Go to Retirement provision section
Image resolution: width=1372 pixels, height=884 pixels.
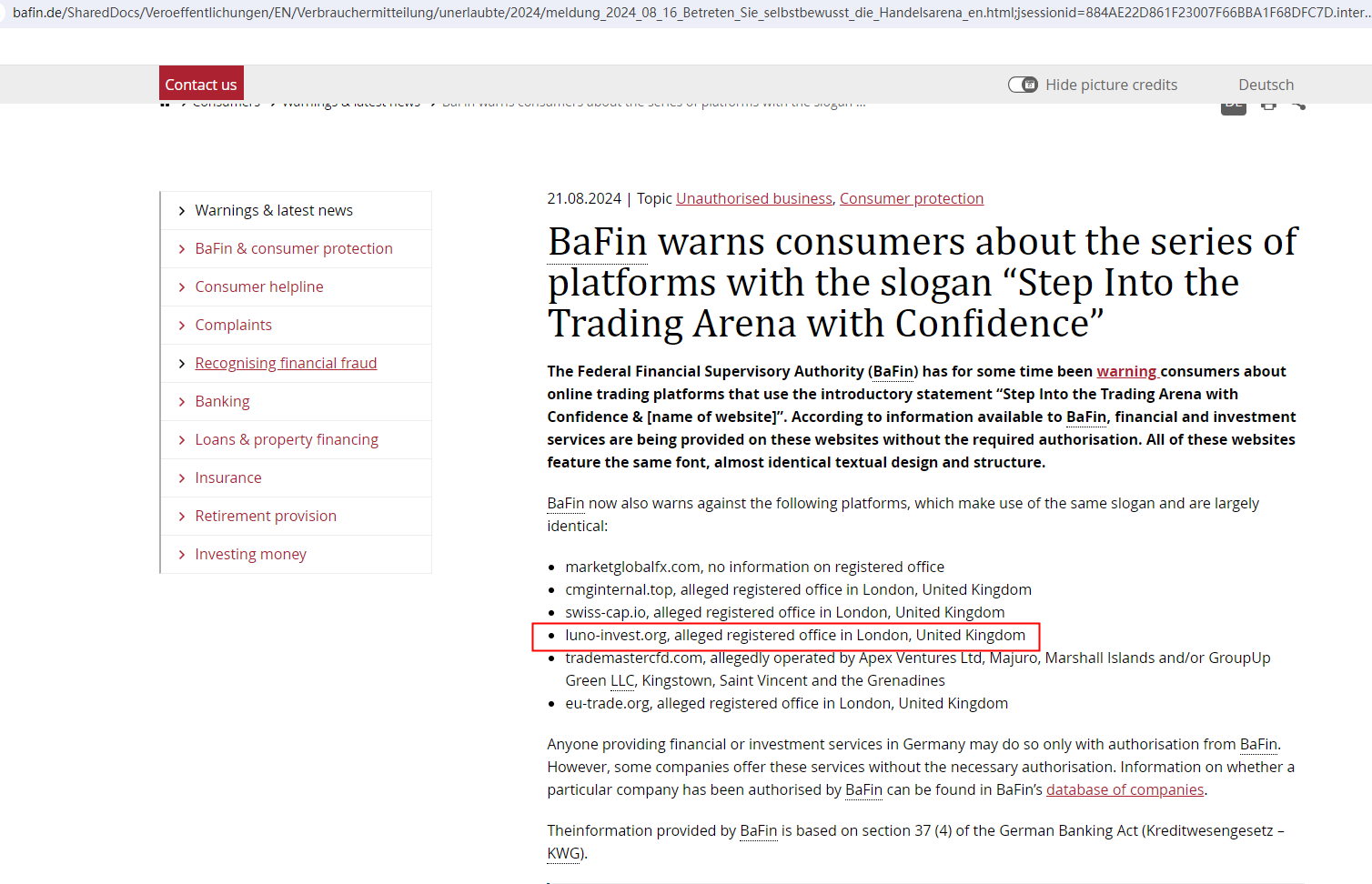[266, 516]
